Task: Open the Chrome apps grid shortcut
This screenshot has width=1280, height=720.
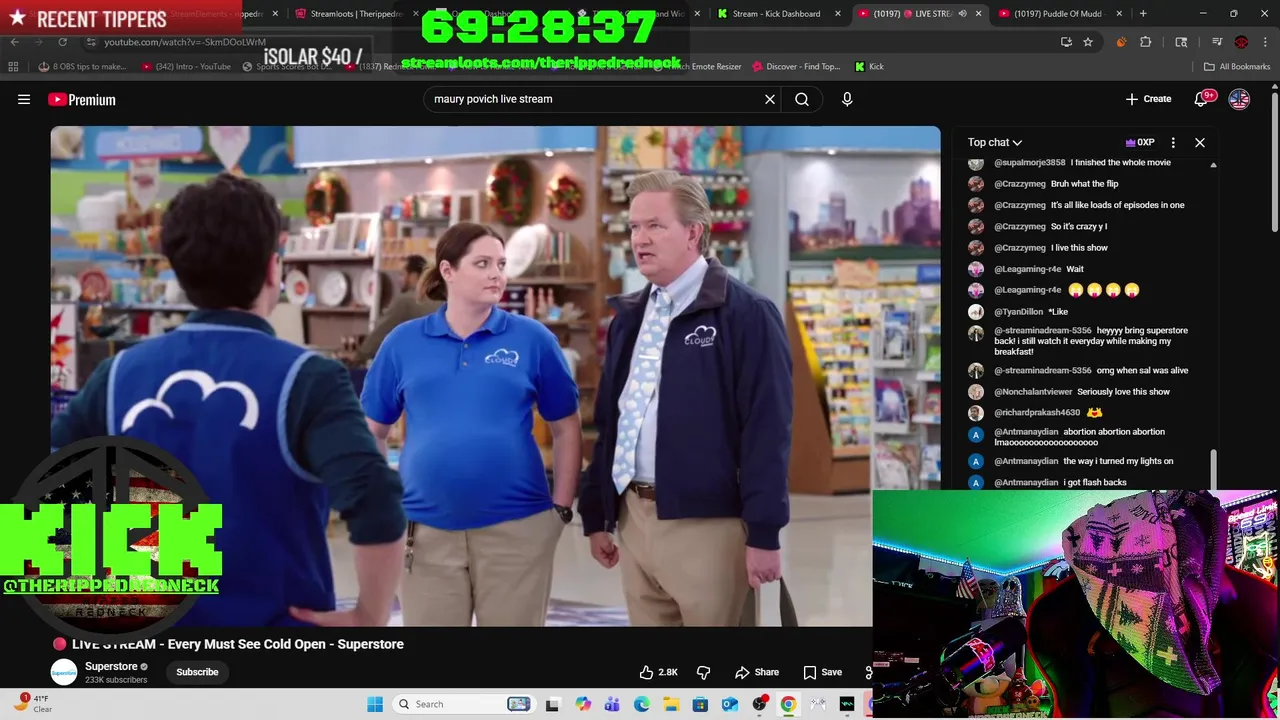Action: [13, 67]
